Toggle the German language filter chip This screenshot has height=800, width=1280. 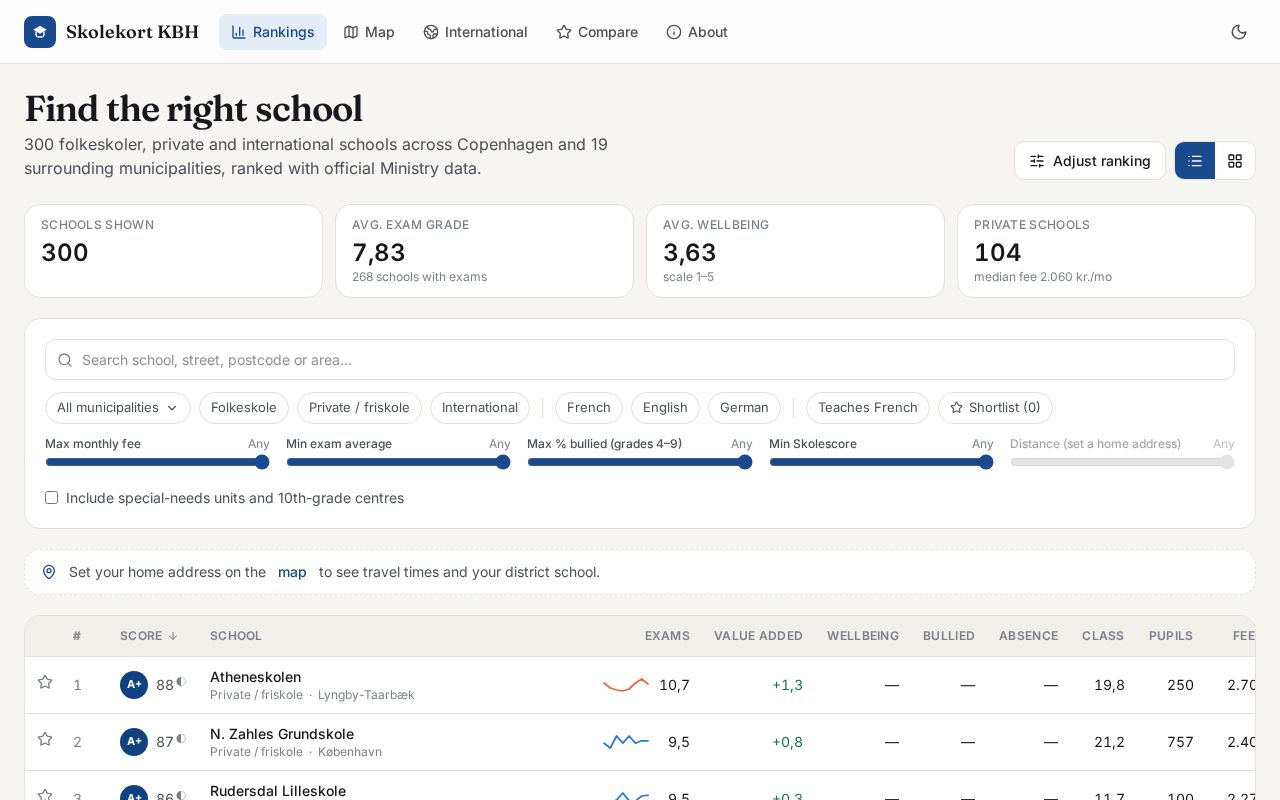click(x=744, y=408)
